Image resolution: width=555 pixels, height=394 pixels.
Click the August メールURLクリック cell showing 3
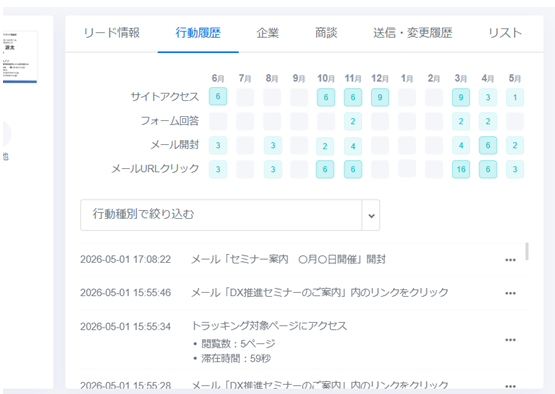(273, 169)
